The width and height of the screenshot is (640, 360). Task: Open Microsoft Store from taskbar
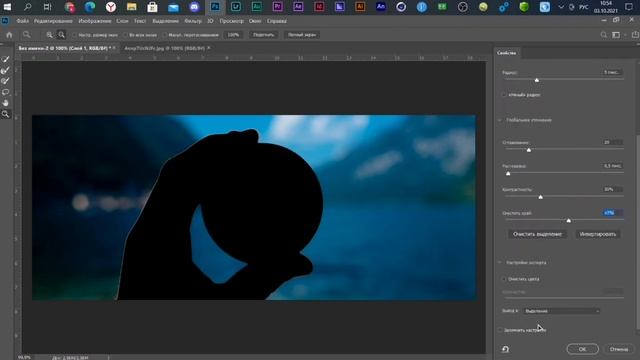pos(152,7)
